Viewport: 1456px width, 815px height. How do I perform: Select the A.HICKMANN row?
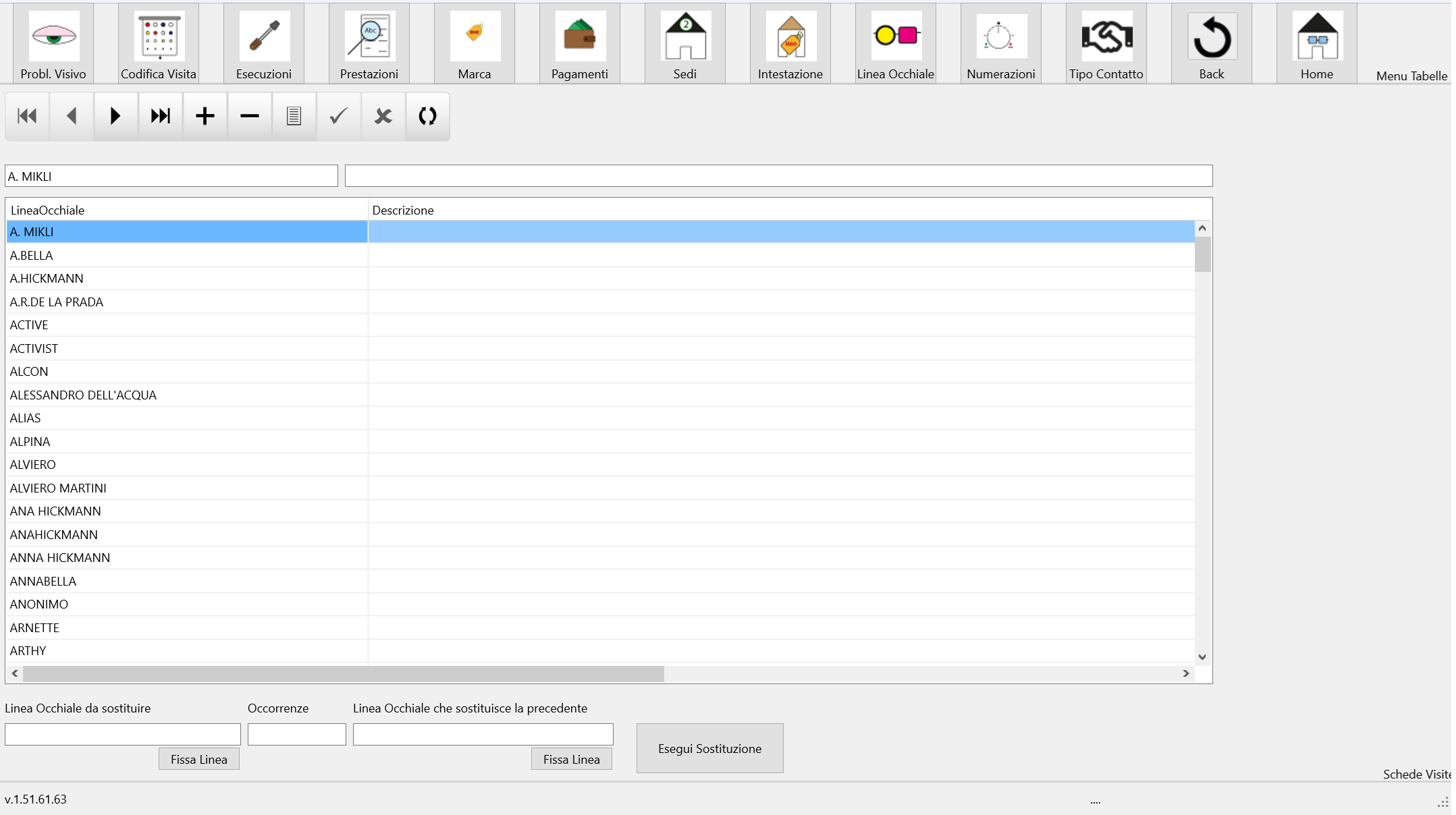coord(601,279)
